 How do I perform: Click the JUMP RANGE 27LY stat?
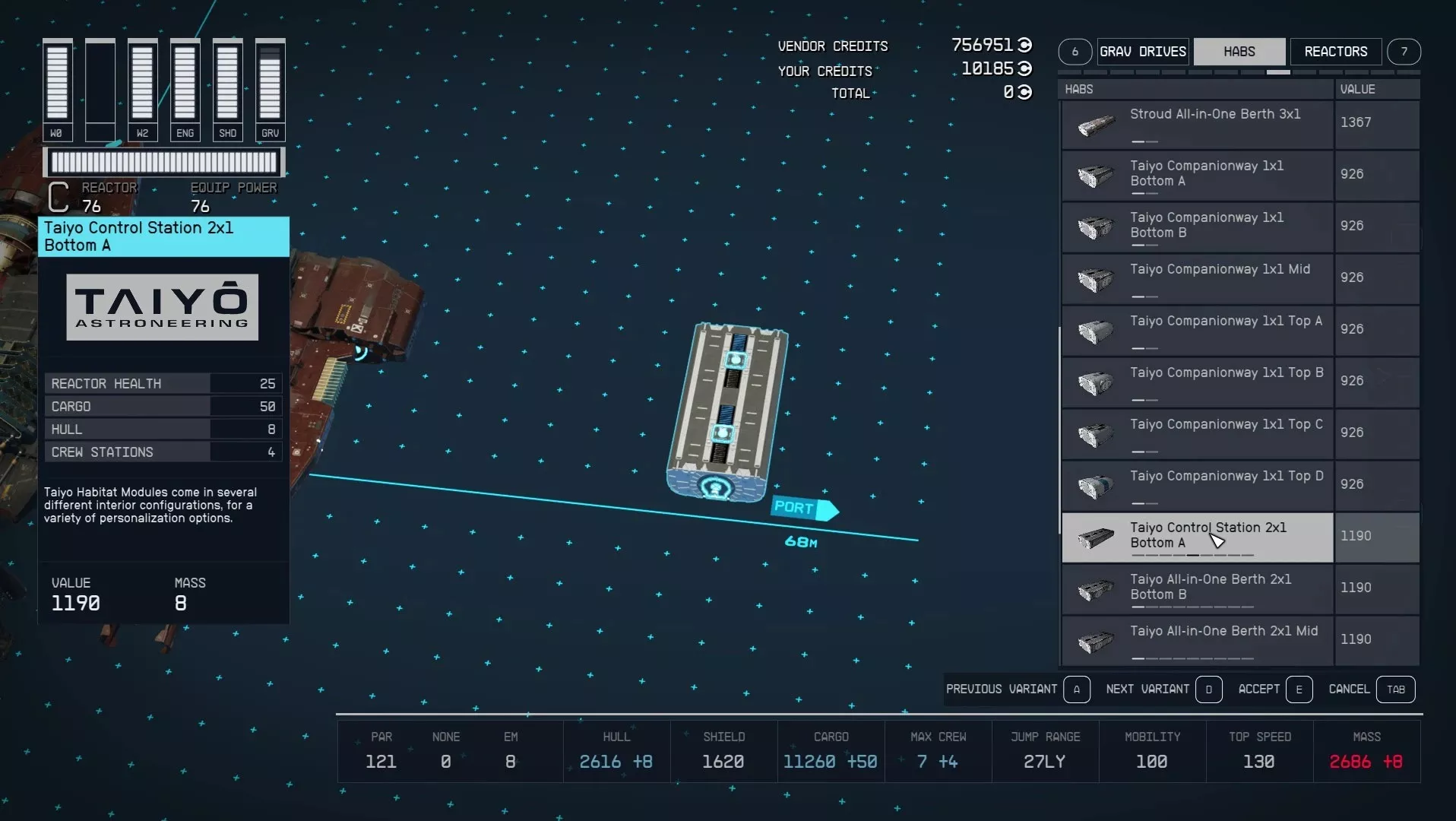1045,750
